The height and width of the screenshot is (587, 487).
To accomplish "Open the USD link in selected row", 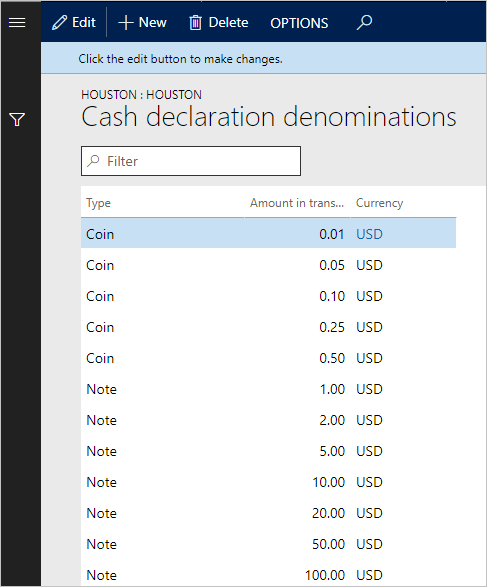I will tap(369, 234).
